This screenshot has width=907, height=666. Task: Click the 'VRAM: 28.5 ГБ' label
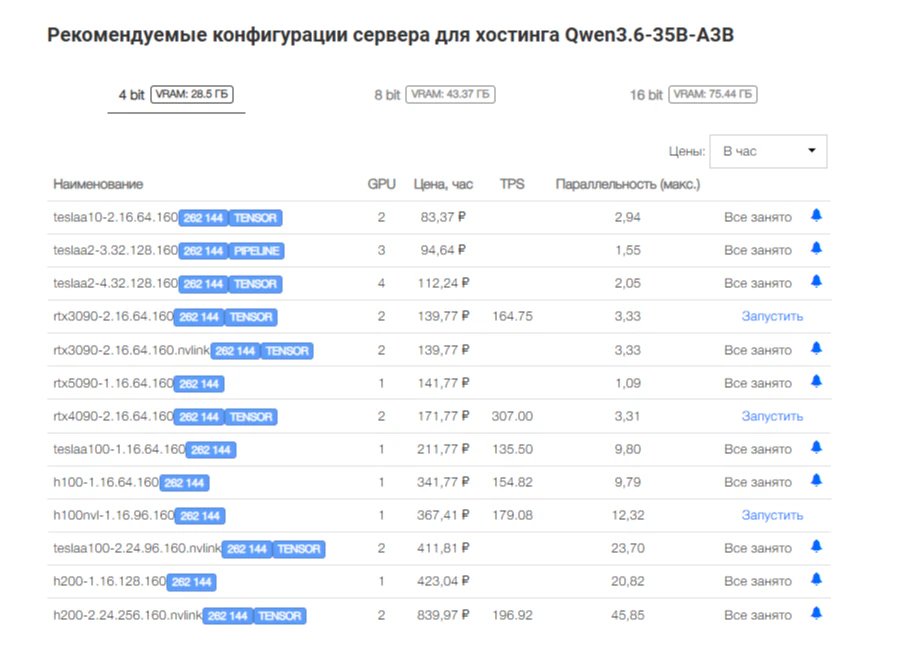tap(192, 94)
